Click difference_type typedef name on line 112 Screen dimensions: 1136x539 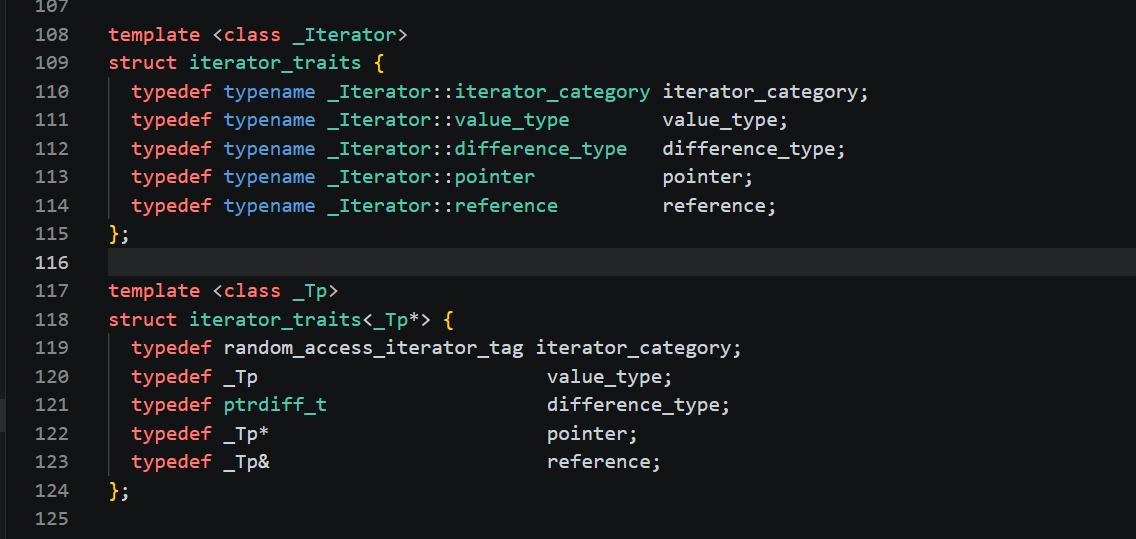click(748, 149)
